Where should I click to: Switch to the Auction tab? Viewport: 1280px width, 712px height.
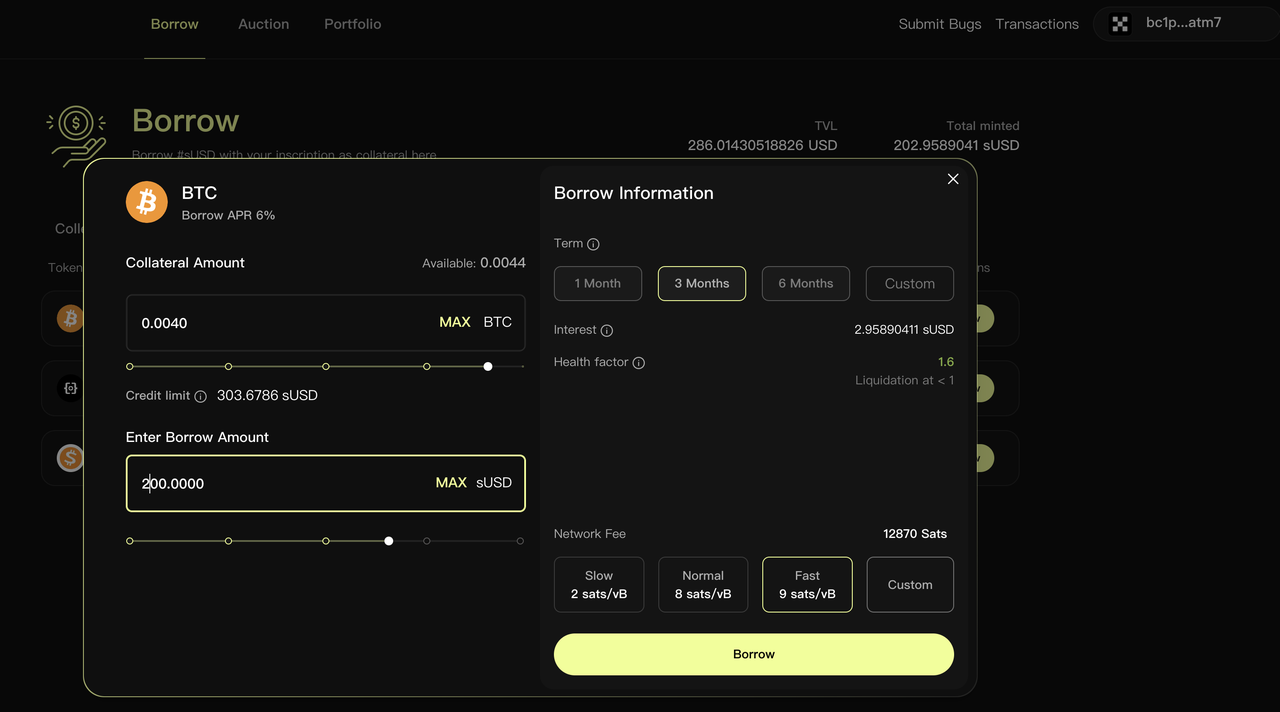click(x=263, y=24)
